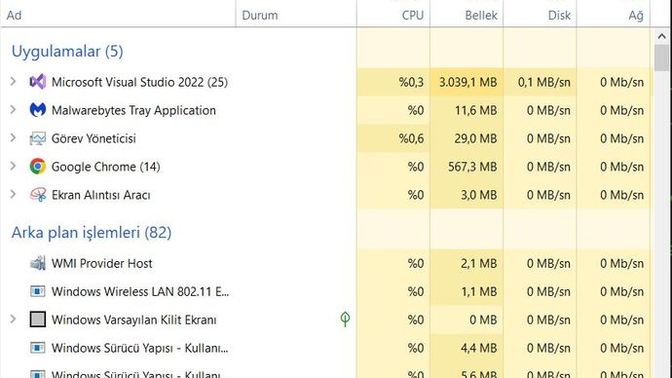The height and width of the screenshot is (378, 672).
Task: Select Görev Yöneticisi row name
Action: click(x=94, y=138)
